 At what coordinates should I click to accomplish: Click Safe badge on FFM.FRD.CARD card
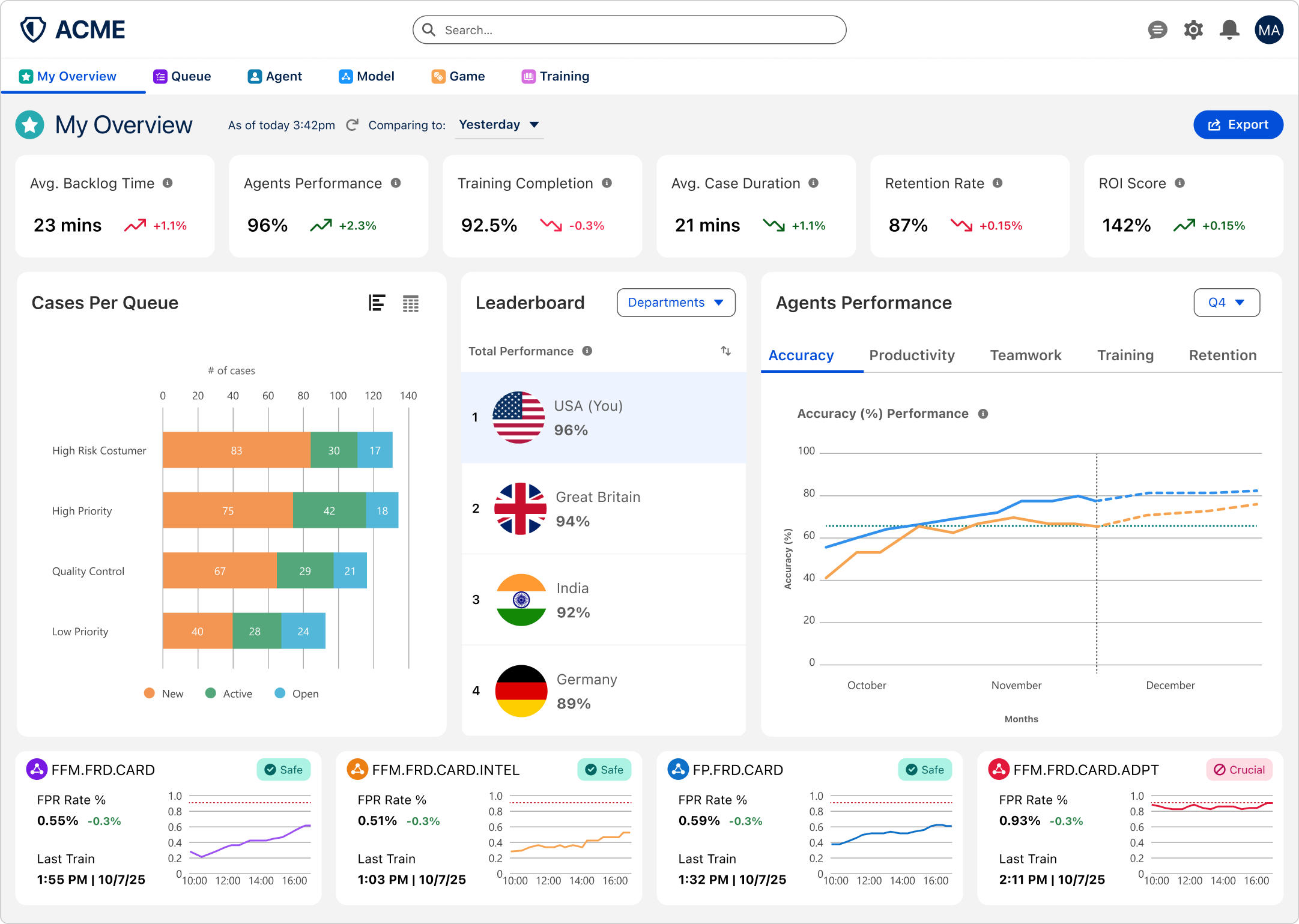click(x=283, y=770)
